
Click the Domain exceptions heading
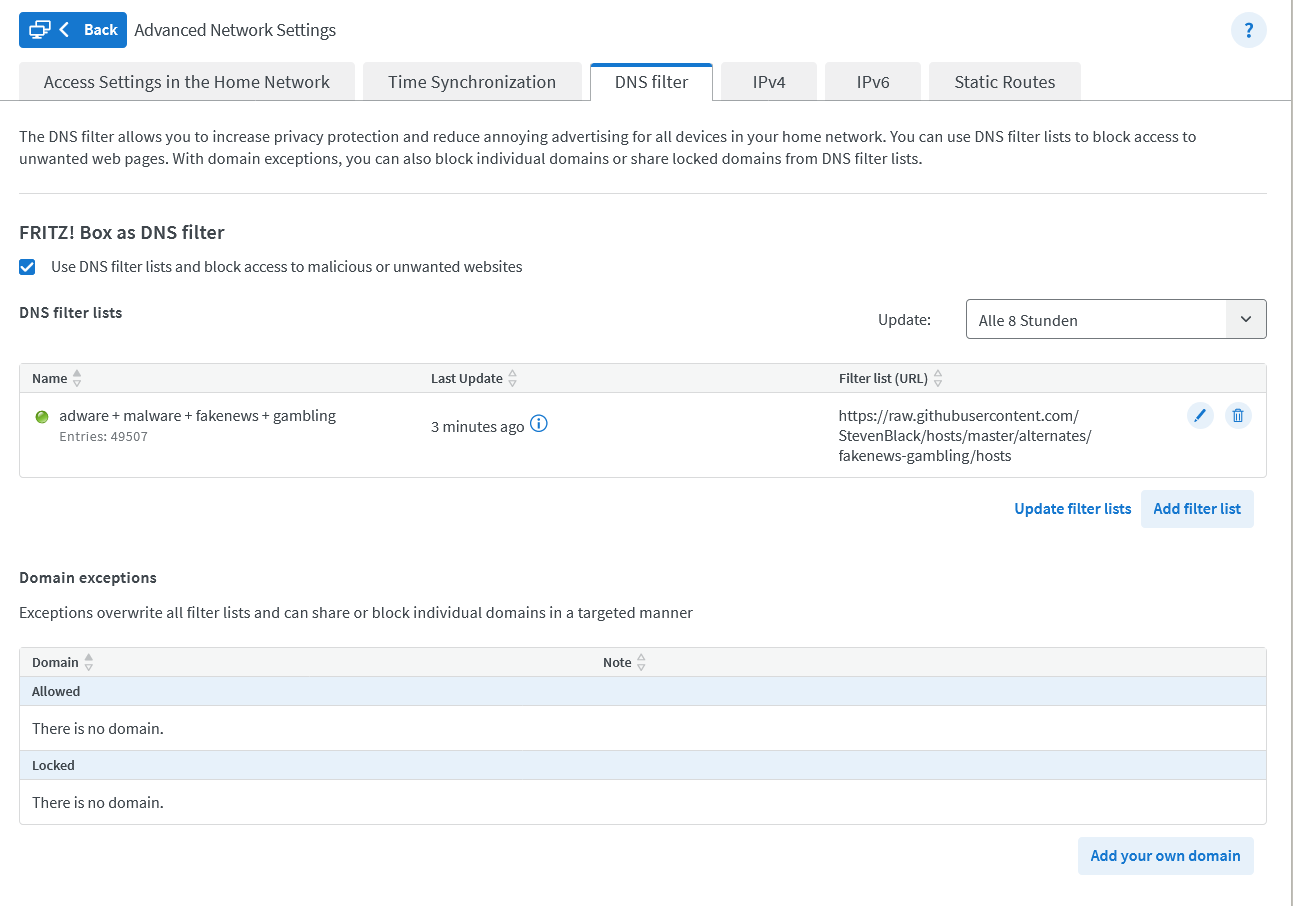88,578
